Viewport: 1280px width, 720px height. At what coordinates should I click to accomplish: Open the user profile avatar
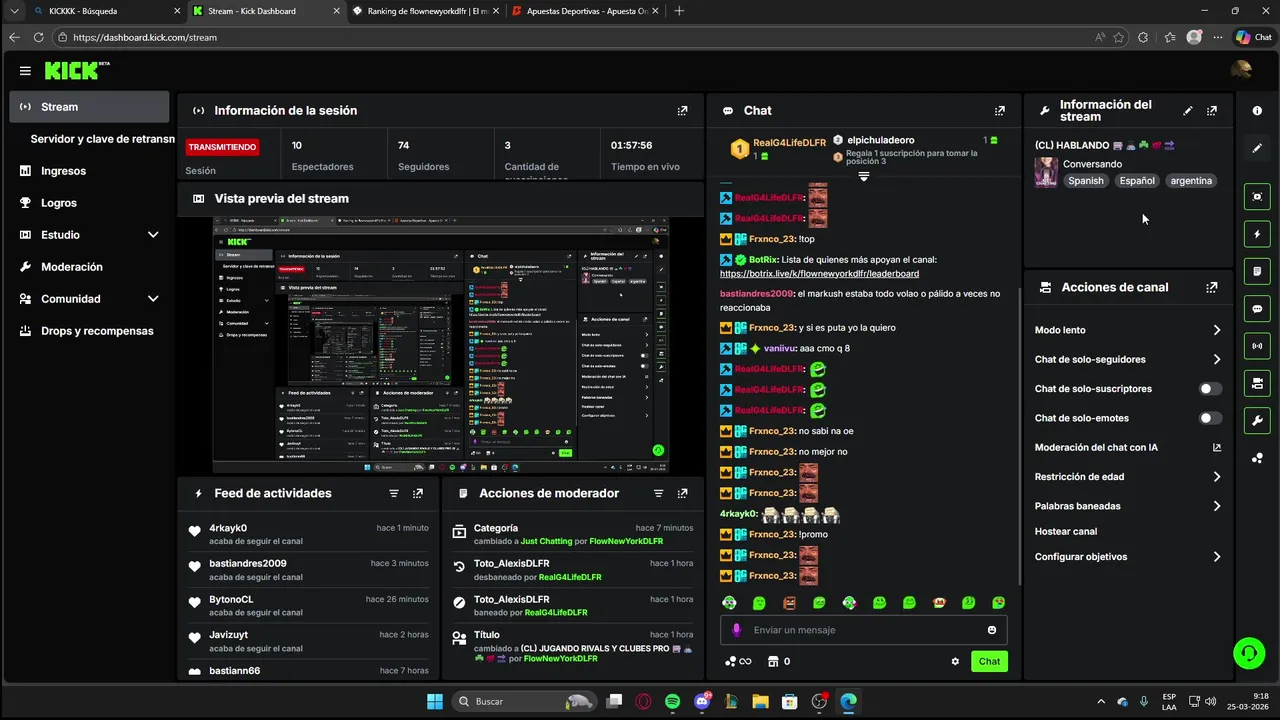pos(1241,70)
